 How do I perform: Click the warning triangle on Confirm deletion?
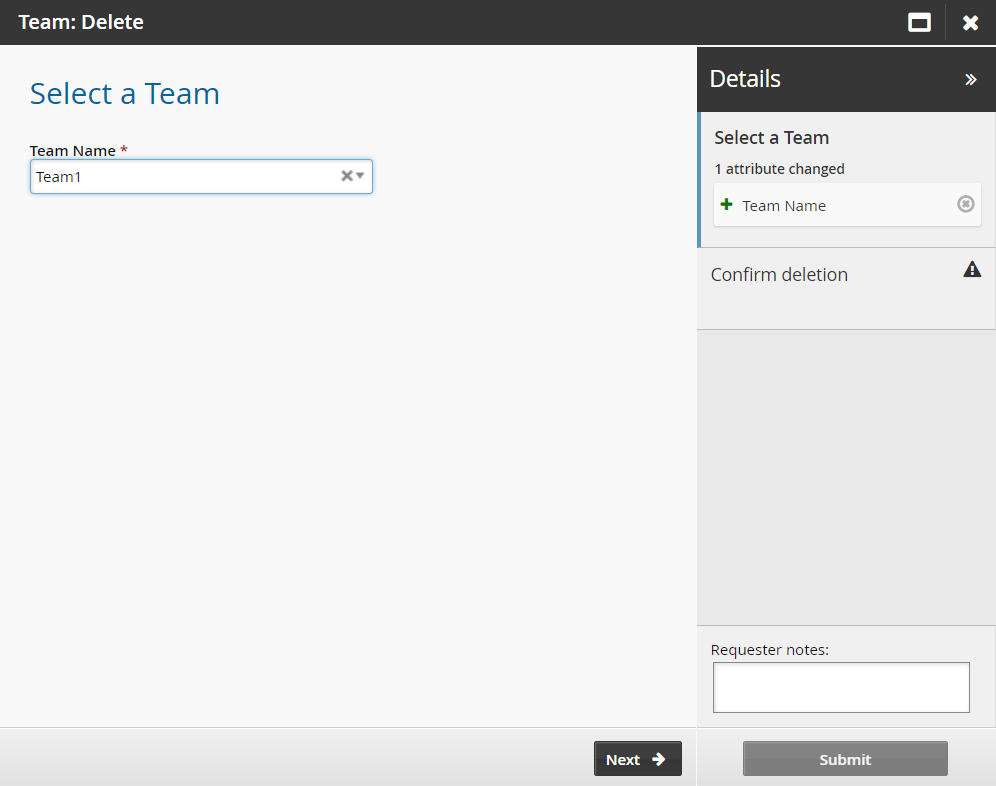pyautogui.click(x=972, y=269)
